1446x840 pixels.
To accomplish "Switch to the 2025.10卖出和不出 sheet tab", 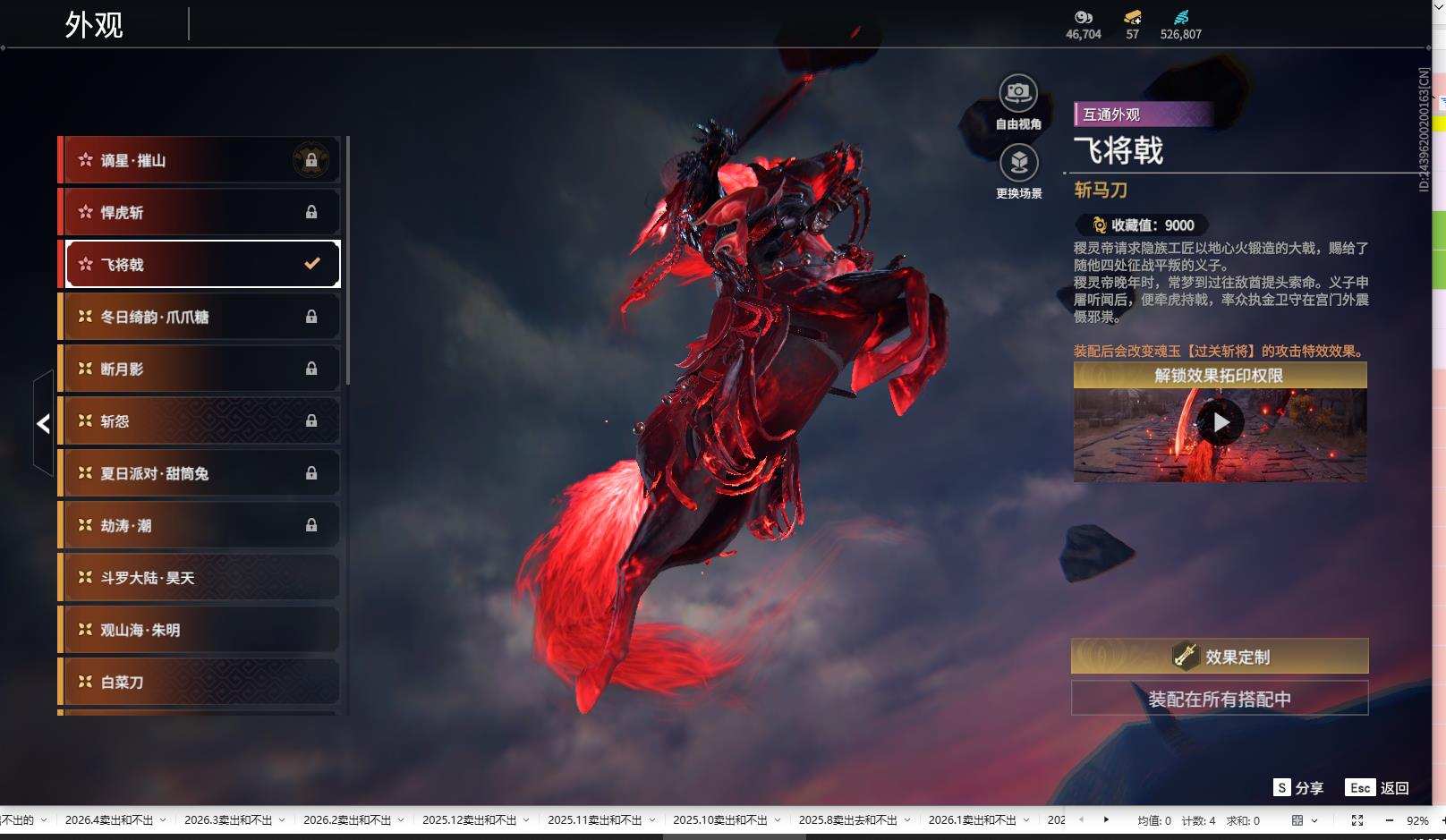I will [x=720, y=820].
